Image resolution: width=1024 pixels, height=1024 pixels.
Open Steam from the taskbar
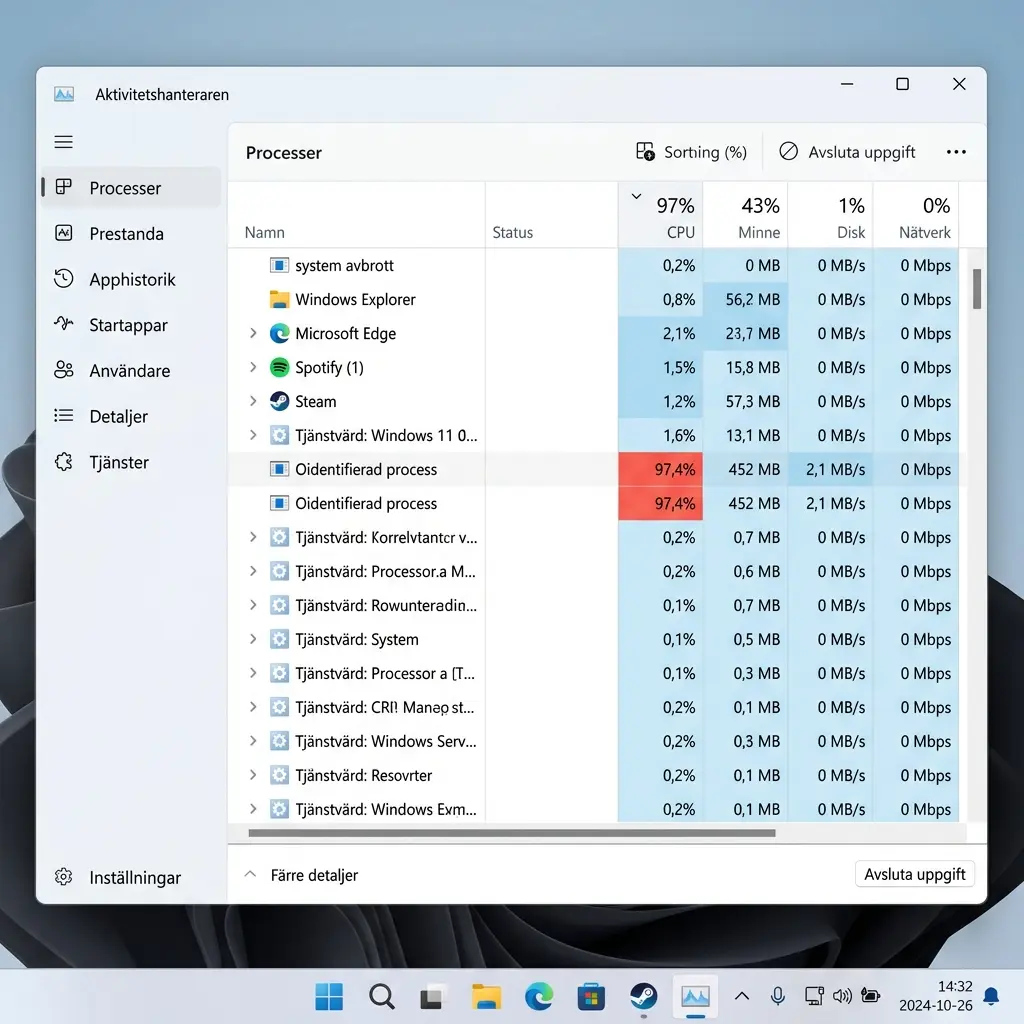(x=643, y=997)
